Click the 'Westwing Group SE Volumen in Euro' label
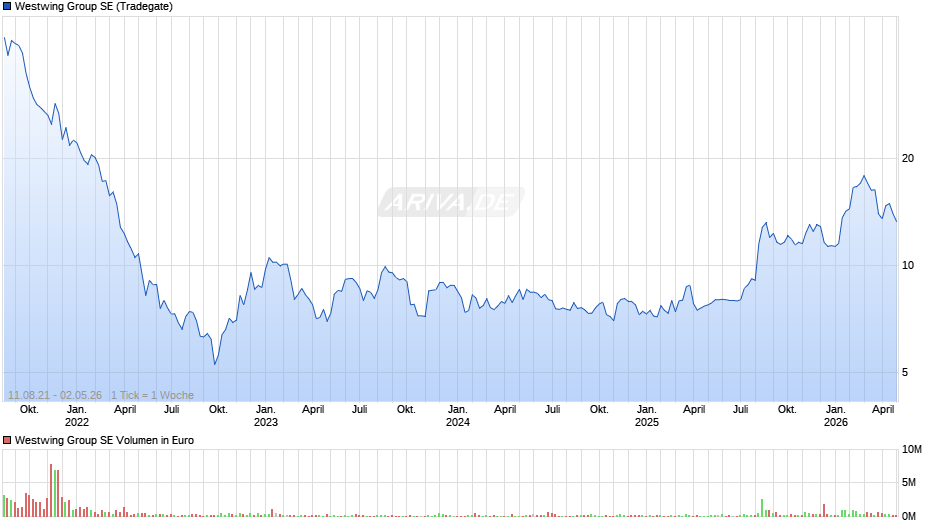The height and width of the screenshot is (526, 940). click(104, 440)
